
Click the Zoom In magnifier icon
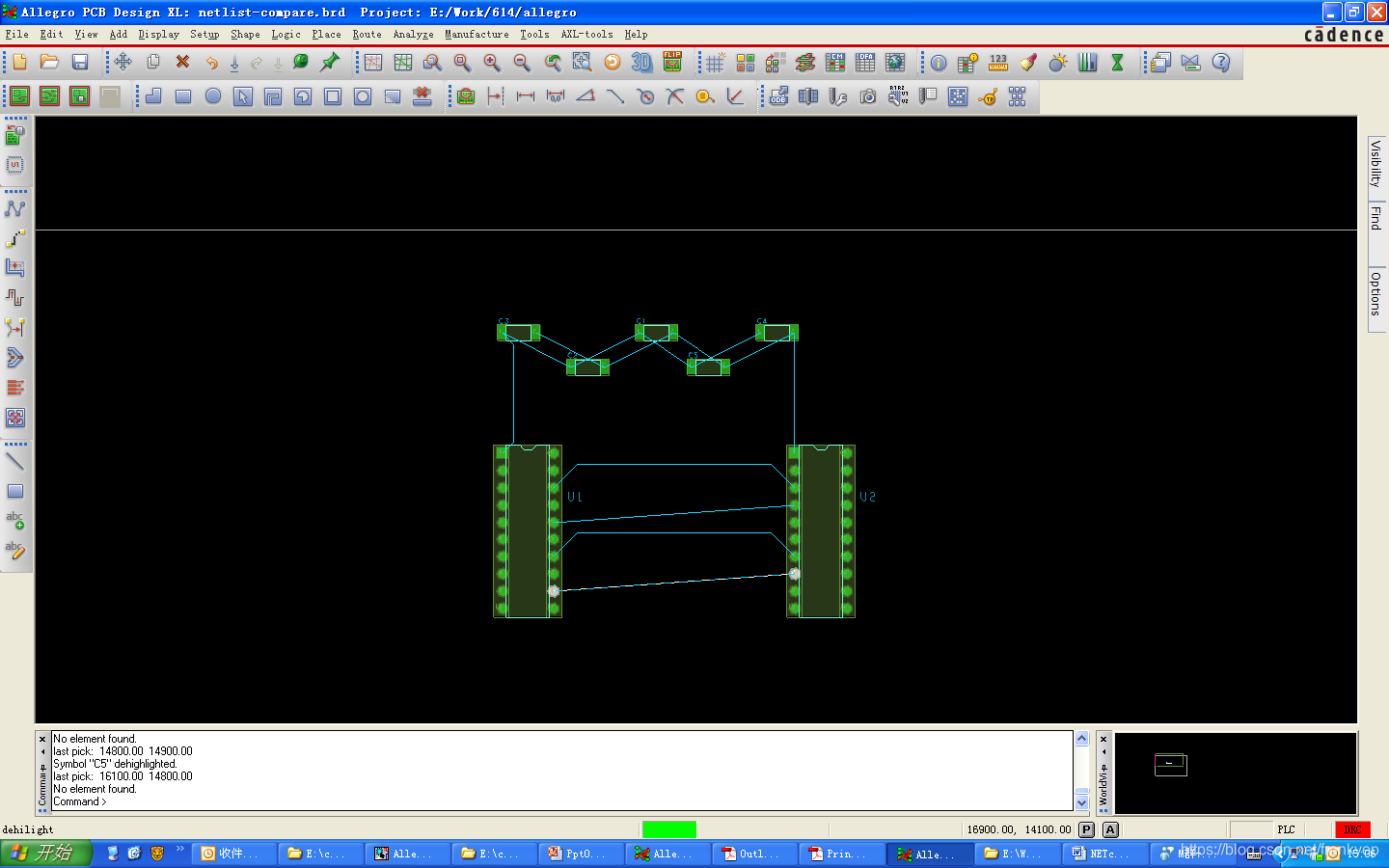click(x=492, y=63)
